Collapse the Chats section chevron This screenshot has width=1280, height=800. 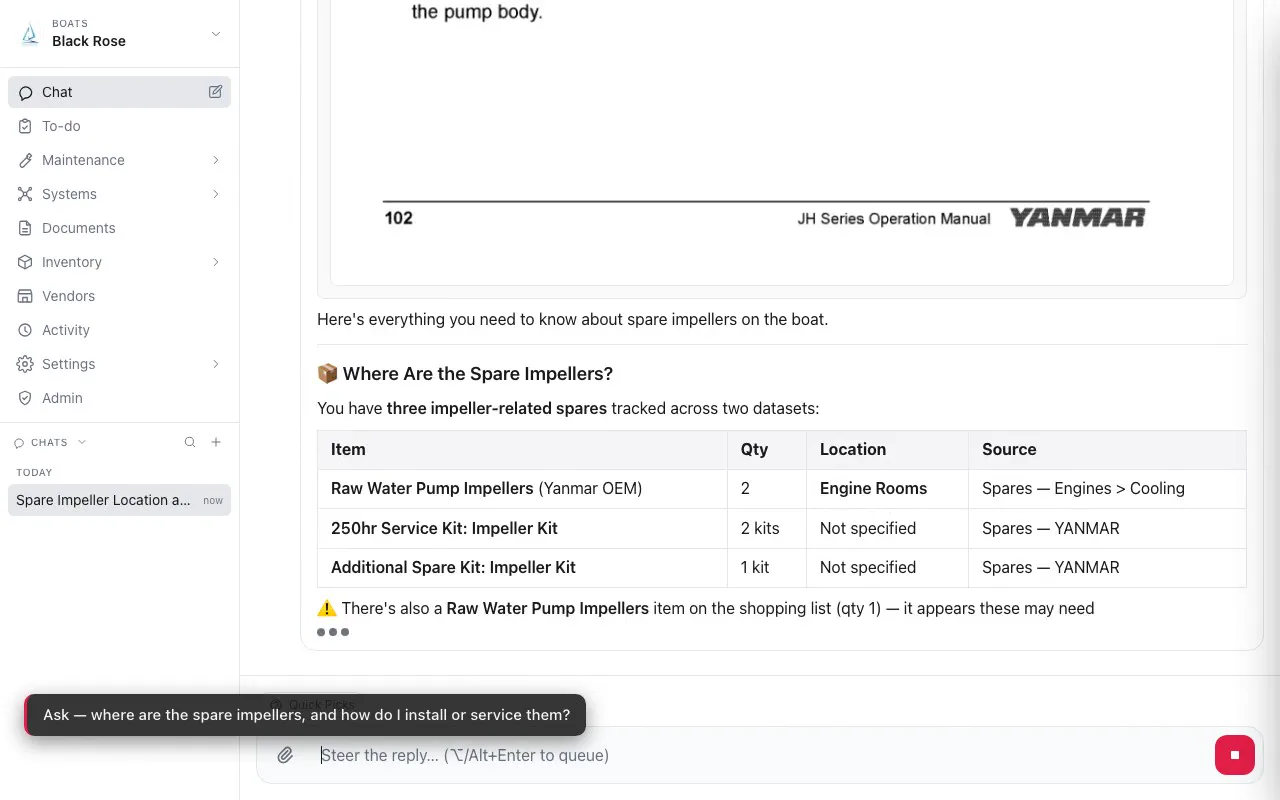[82, 442]
